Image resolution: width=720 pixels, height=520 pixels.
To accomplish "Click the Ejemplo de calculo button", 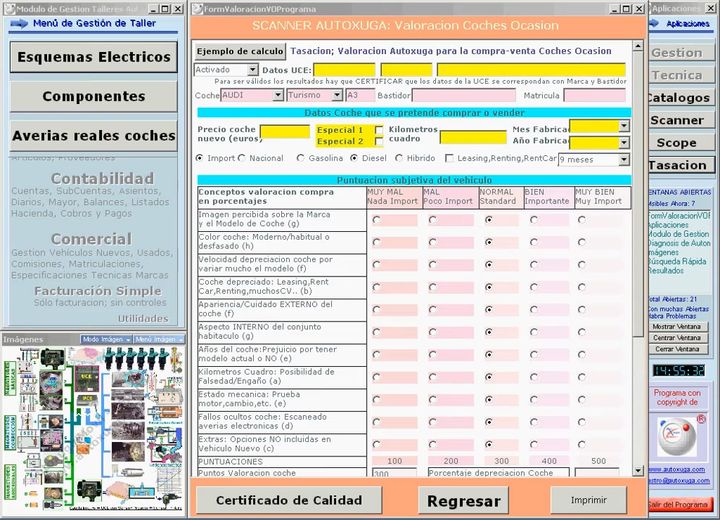I will pos(240,51).
